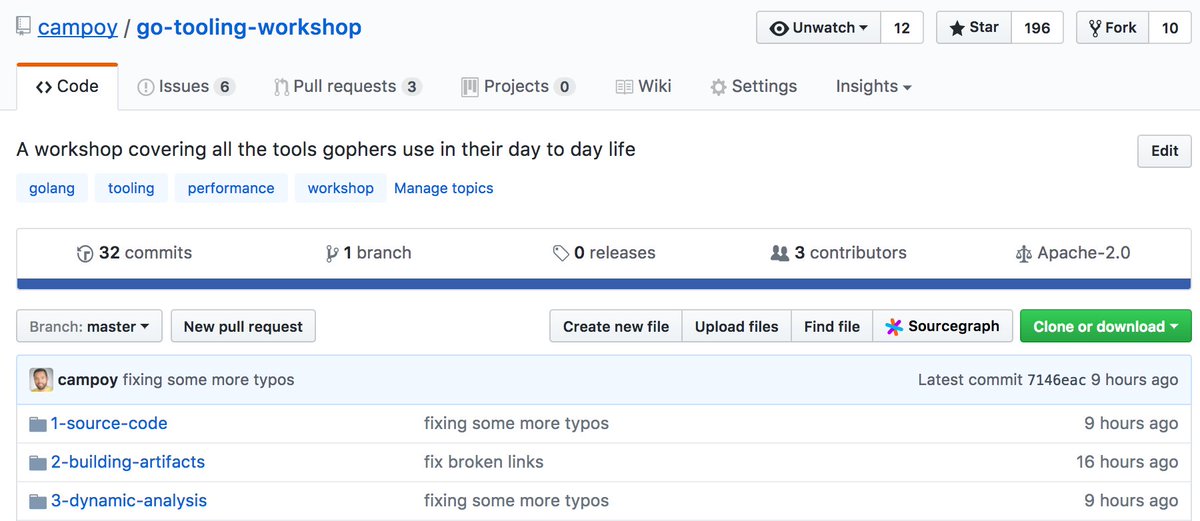Fork the repository with the Fork button

click(x=1112, y=28)
